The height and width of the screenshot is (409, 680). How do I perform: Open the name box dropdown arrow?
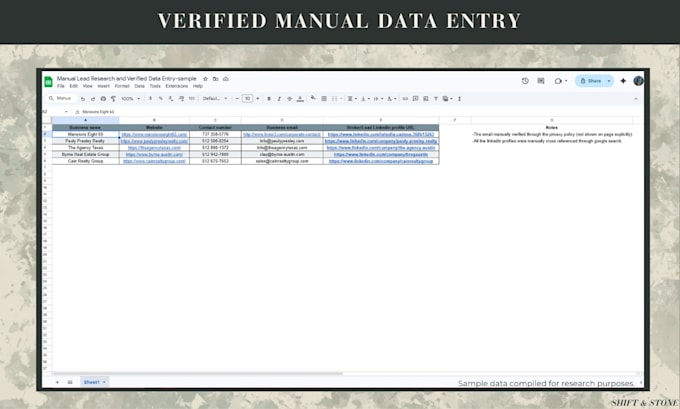coord(66,112)
